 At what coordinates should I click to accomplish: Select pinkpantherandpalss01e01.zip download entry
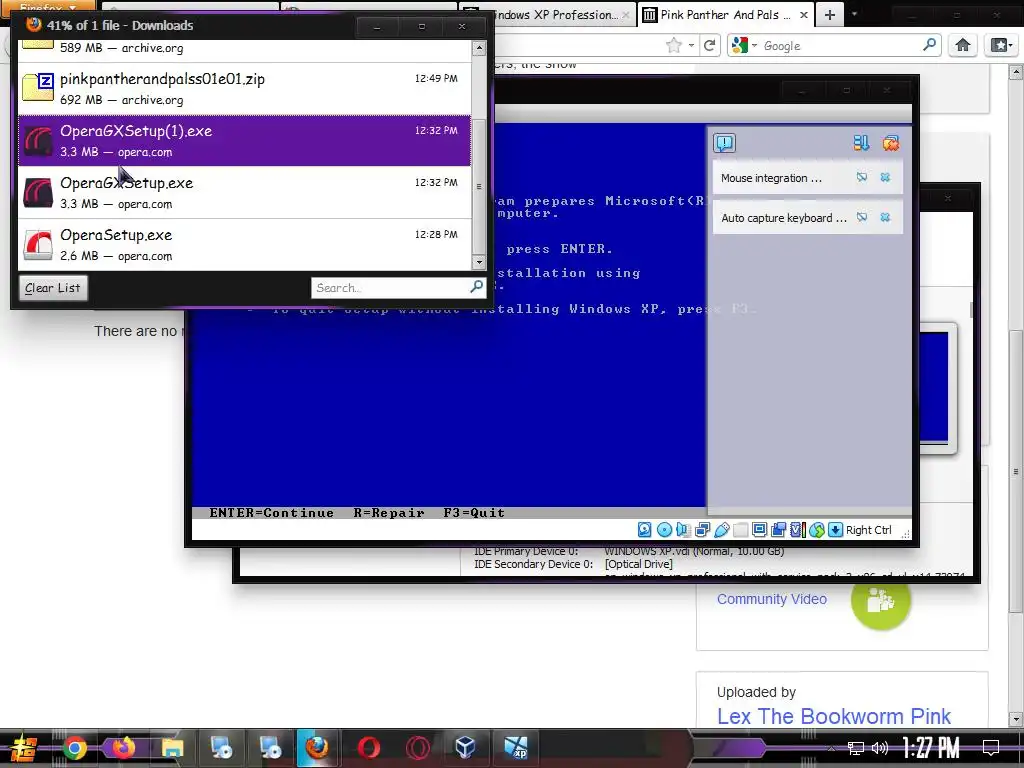coord(244,89)
